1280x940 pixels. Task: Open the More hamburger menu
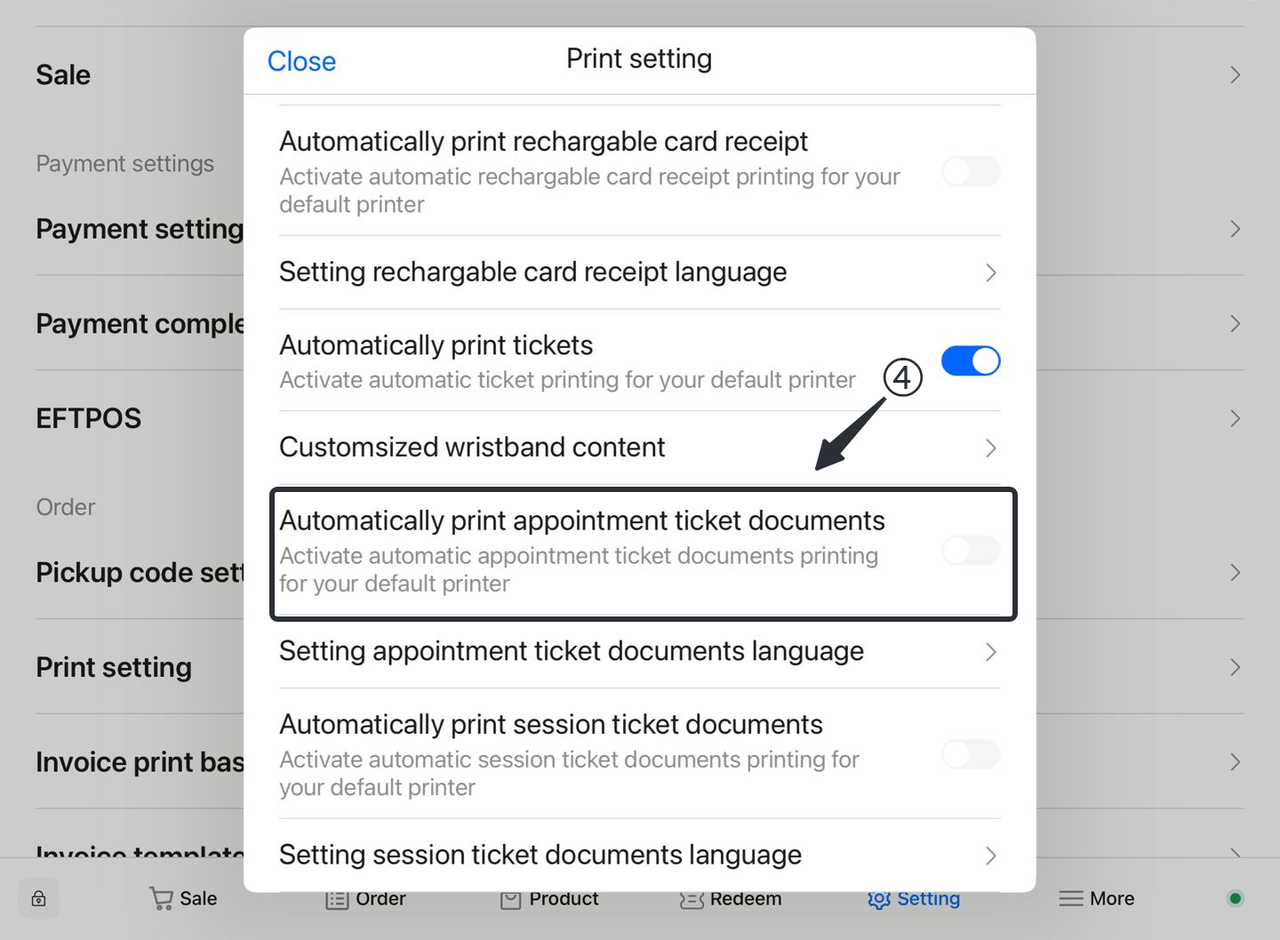(1071, 899)
